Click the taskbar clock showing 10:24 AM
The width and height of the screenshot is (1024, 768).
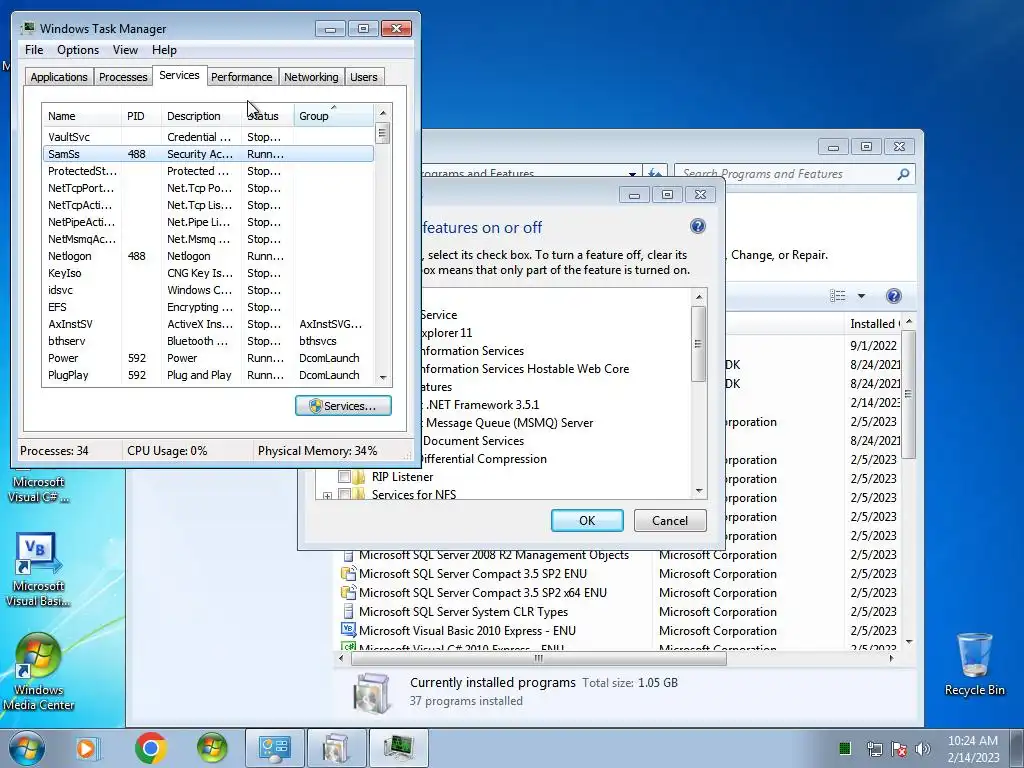click(973, 748)
